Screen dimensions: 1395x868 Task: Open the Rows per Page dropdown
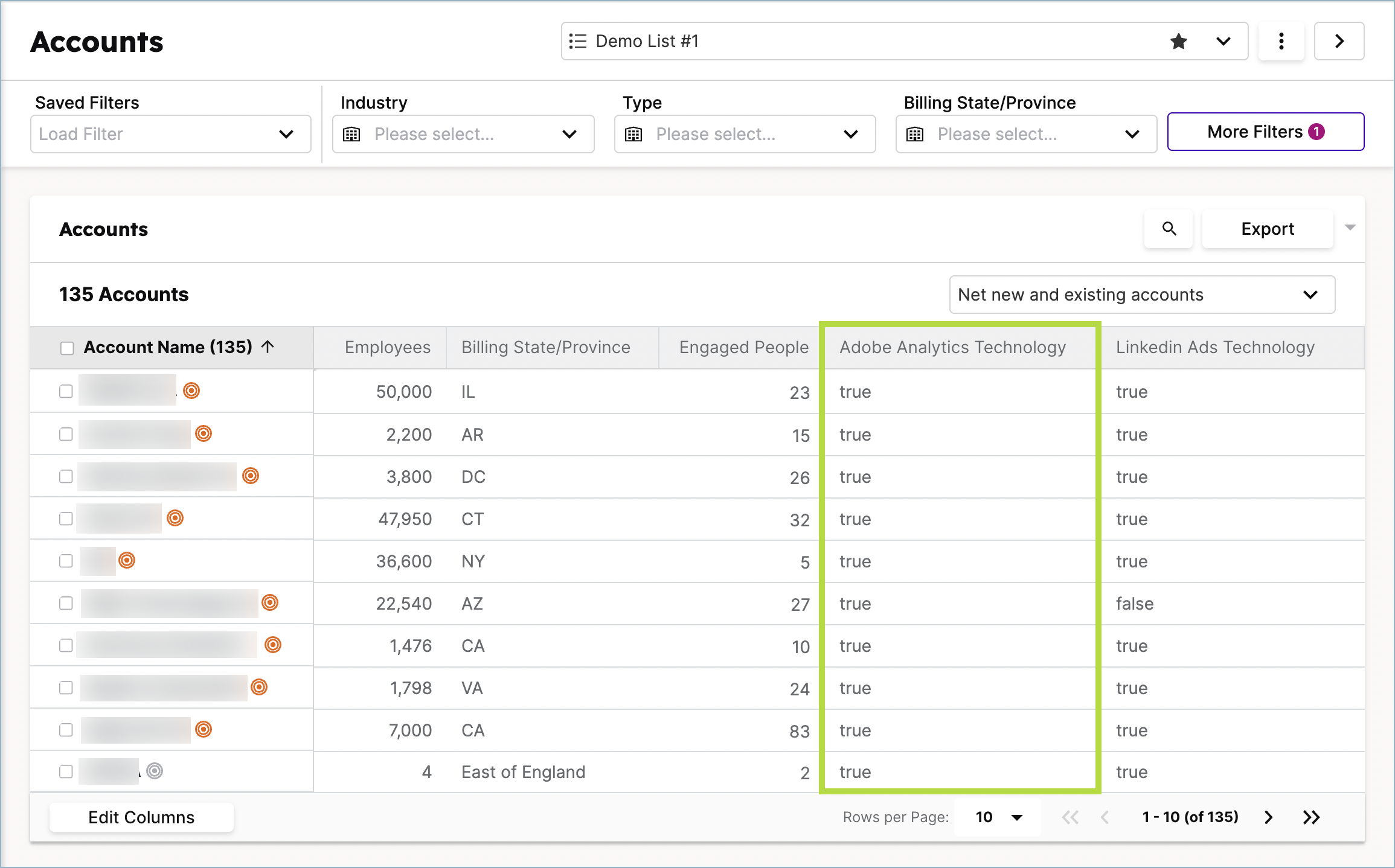point(996,817)
